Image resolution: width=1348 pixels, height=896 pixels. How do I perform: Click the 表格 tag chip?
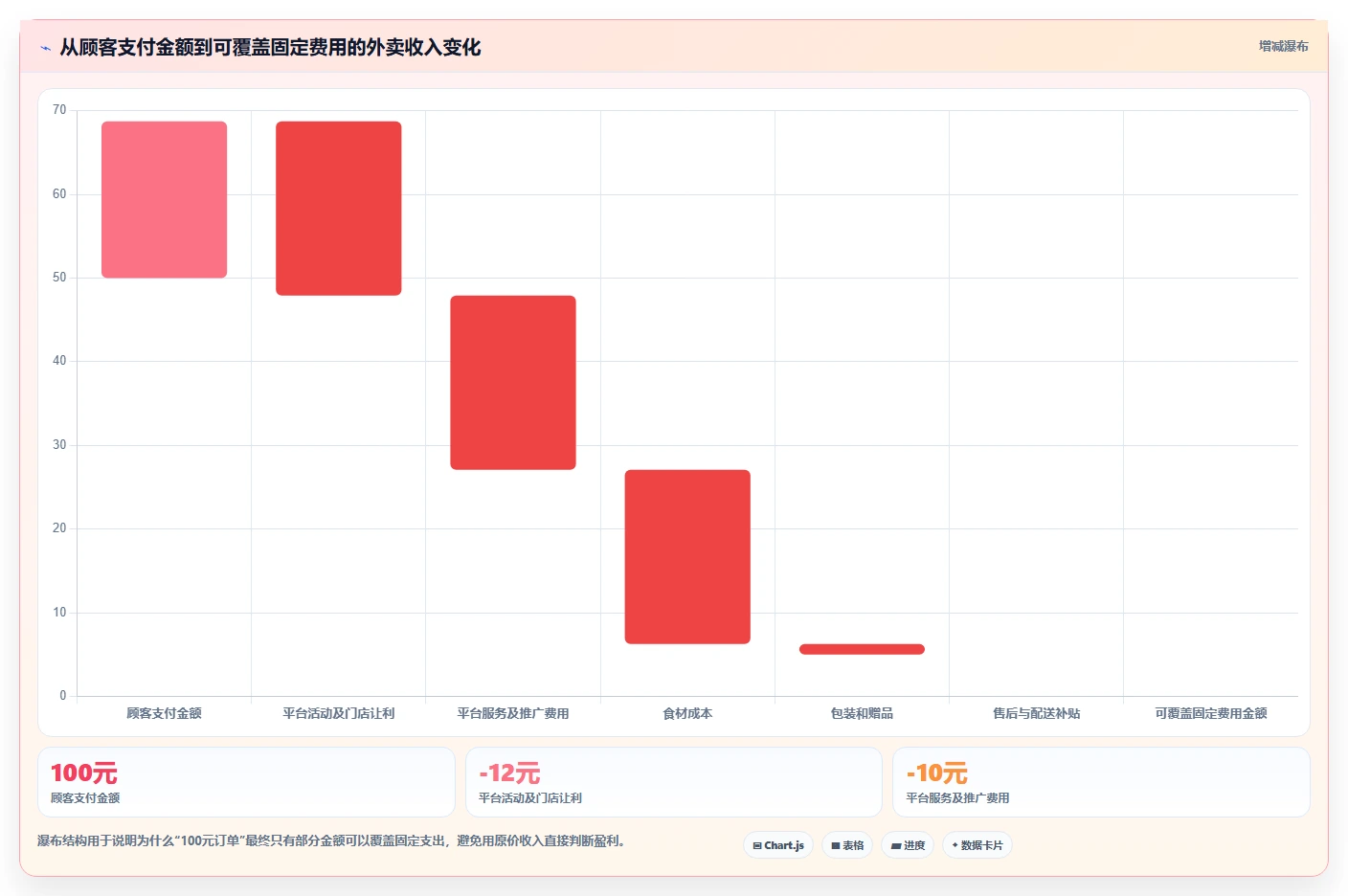[847, 845]
